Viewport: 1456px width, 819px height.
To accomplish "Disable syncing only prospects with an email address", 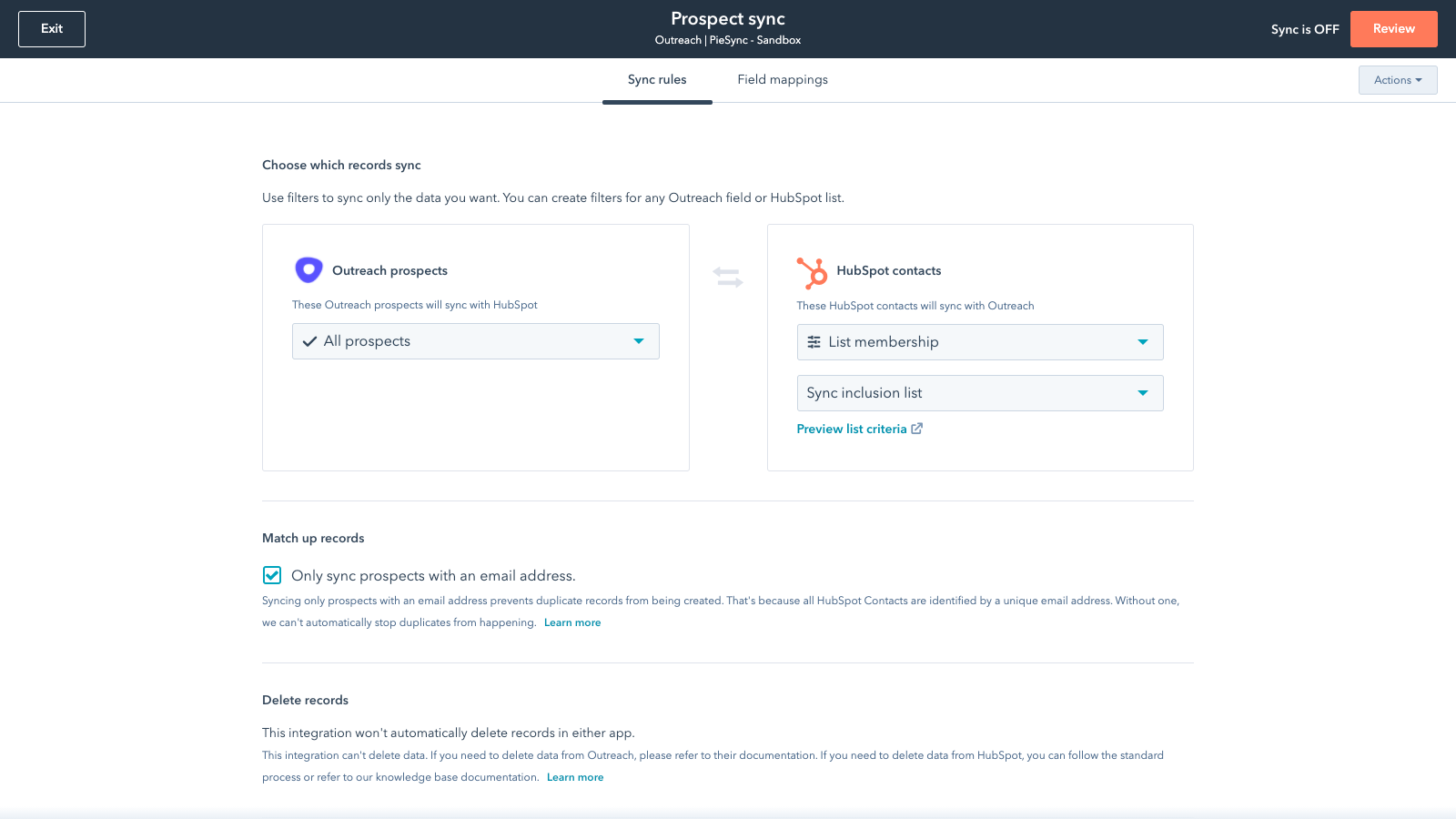I will tap(272, 575).
